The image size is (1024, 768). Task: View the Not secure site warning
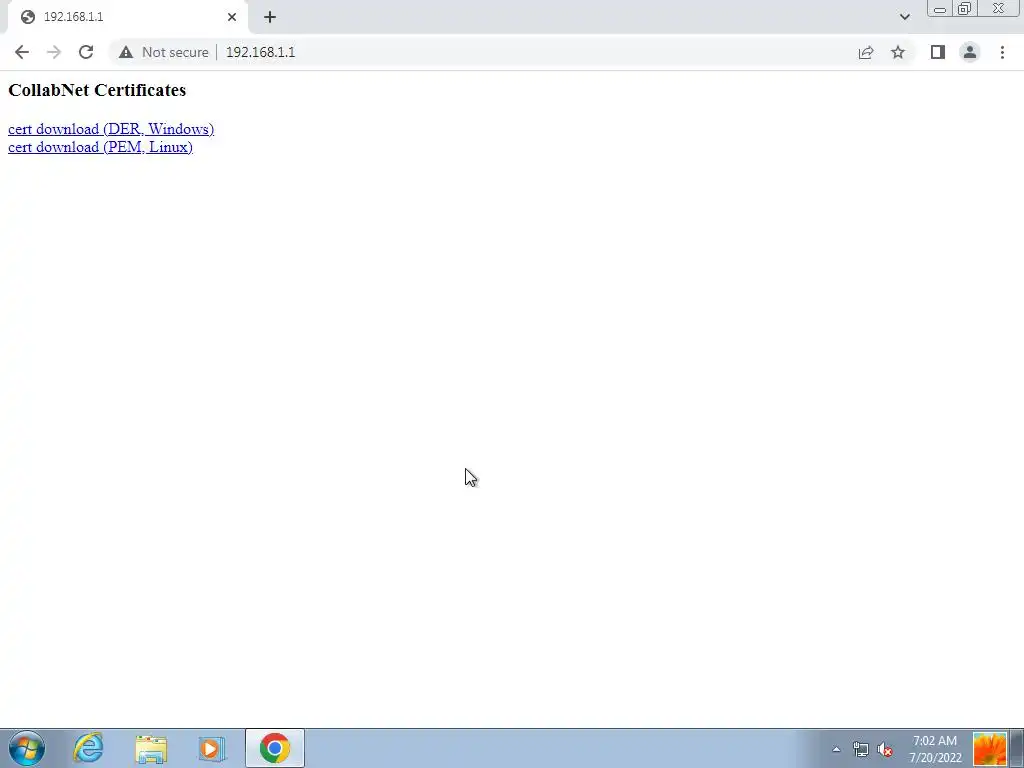163,52
